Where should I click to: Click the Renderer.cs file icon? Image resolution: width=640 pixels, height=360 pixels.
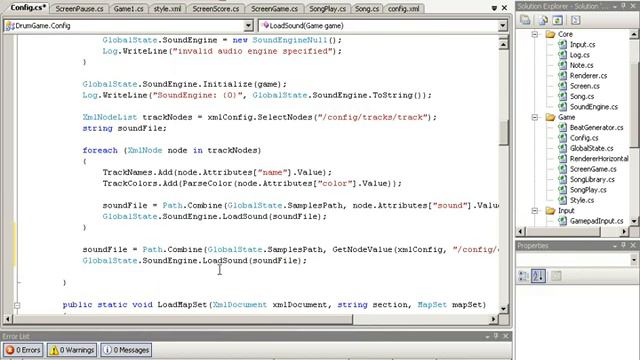[562, 76]
